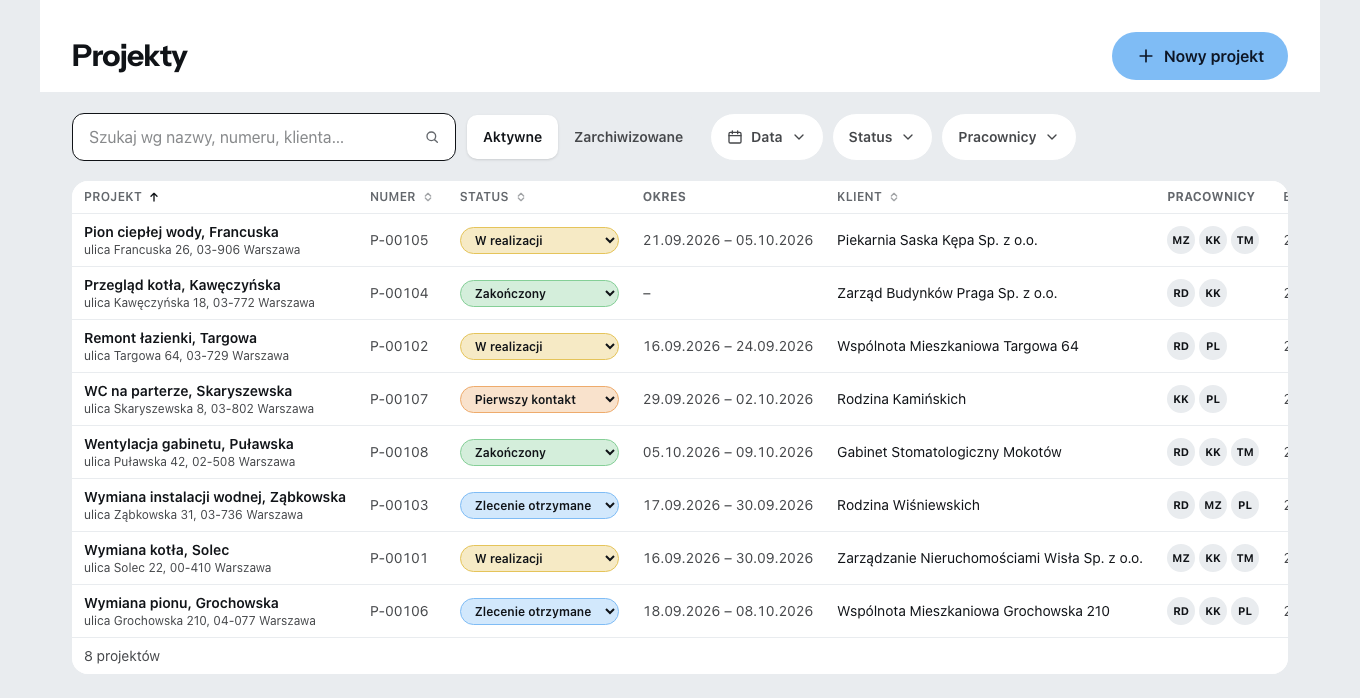Open status dropdown for project P-00103
The height and width of the screenshot is (698, 1360).
point(539,505)
